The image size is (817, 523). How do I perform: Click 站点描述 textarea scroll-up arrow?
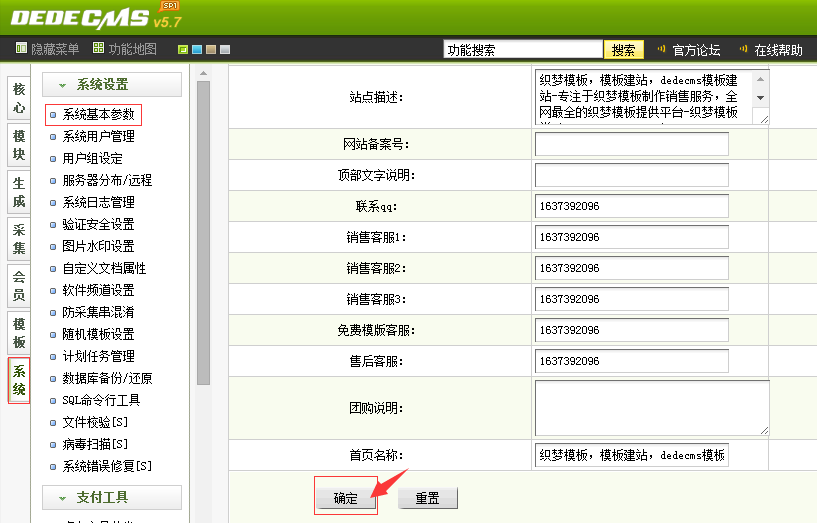(761, 79)
